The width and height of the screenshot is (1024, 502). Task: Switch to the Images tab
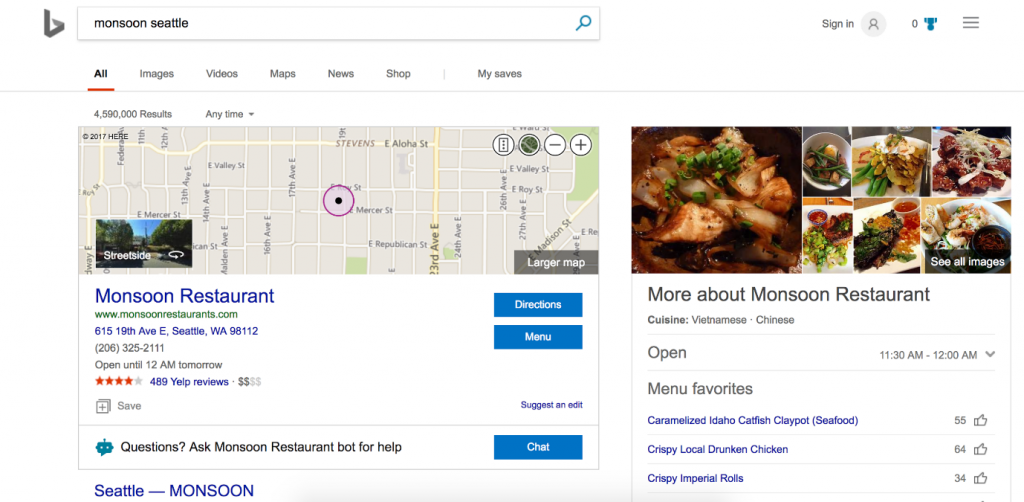click(157, 74)
